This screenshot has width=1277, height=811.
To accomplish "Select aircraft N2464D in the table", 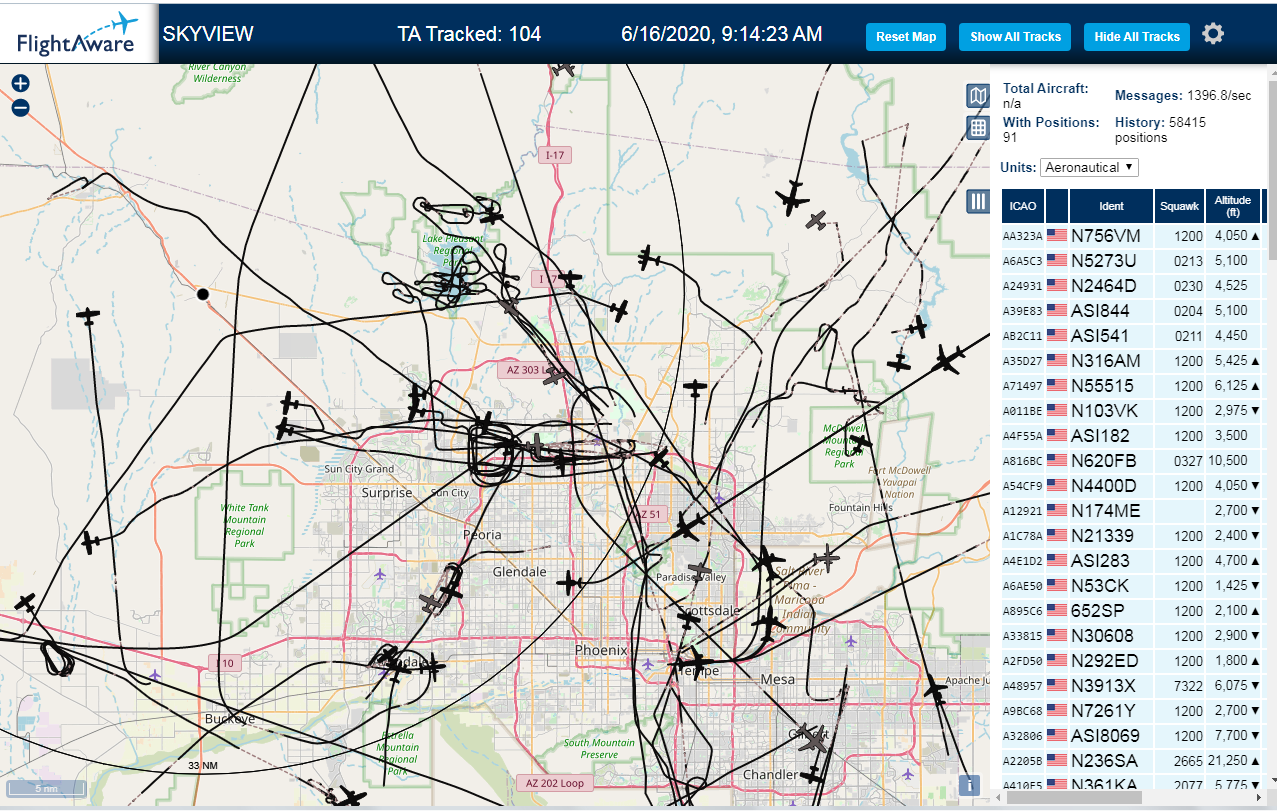I will 1104,286.
